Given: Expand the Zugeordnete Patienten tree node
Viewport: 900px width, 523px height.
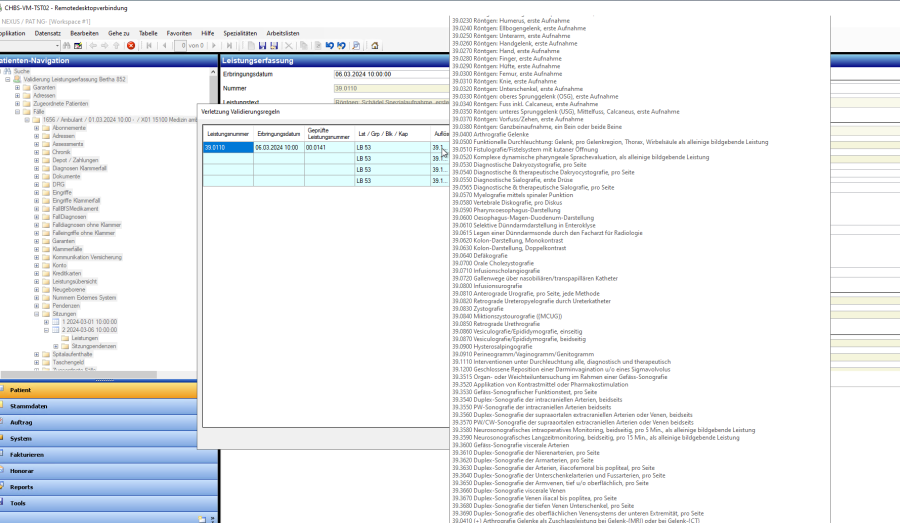Looking at the screenshot, I should 18,104.
